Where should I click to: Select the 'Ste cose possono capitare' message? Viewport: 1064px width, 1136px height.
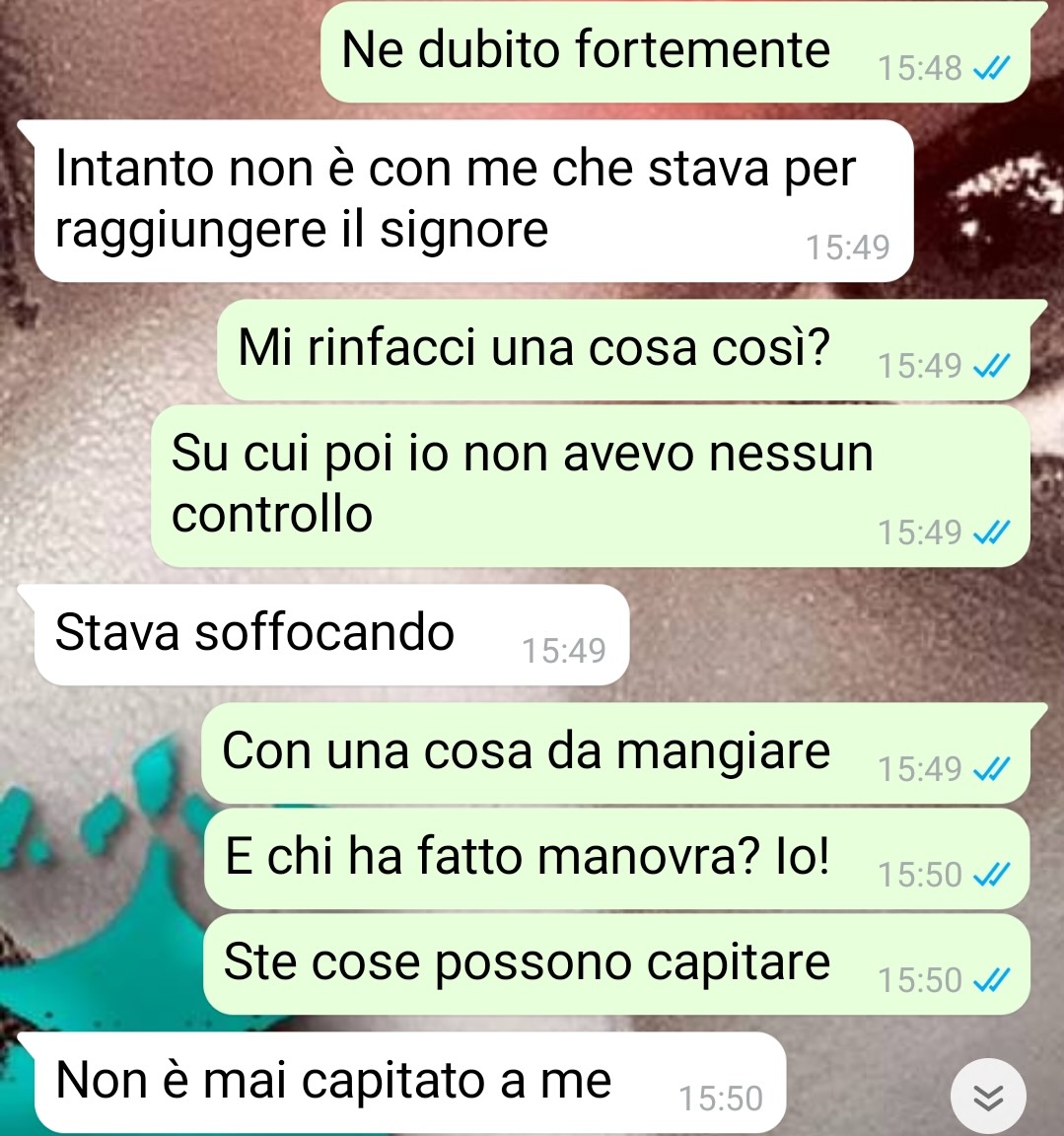617,964
